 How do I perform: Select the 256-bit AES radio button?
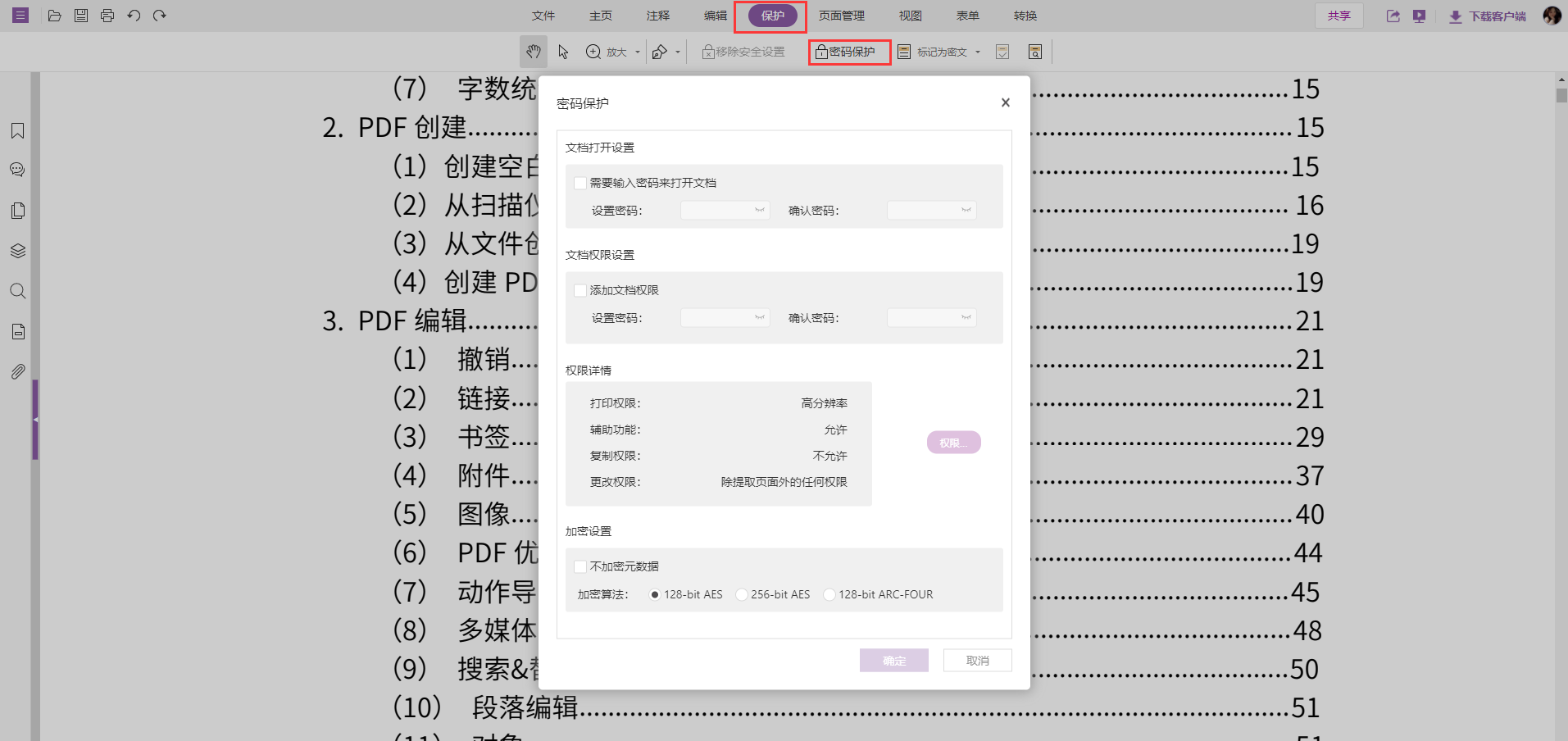coord(742,594)
